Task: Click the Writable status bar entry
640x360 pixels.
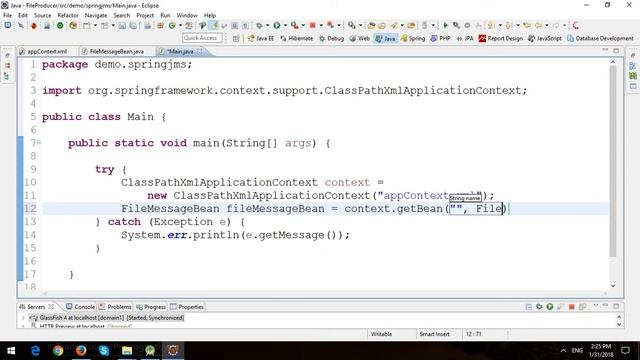Action: click(x=381, y=334)
